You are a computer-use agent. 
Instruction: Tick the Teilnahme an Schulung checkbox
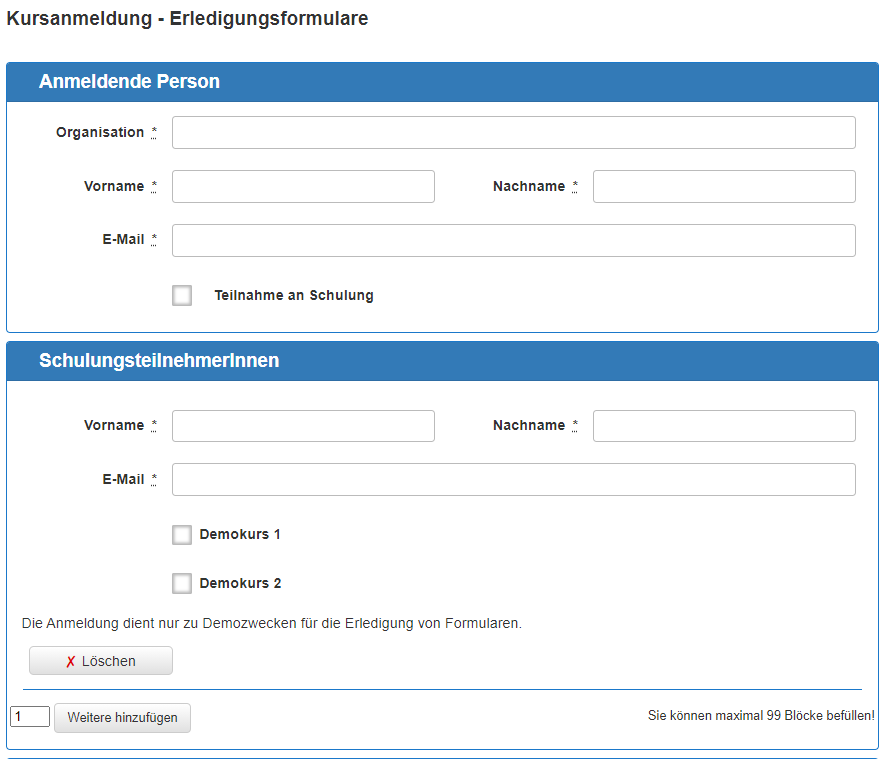click(x=182, y=295)
